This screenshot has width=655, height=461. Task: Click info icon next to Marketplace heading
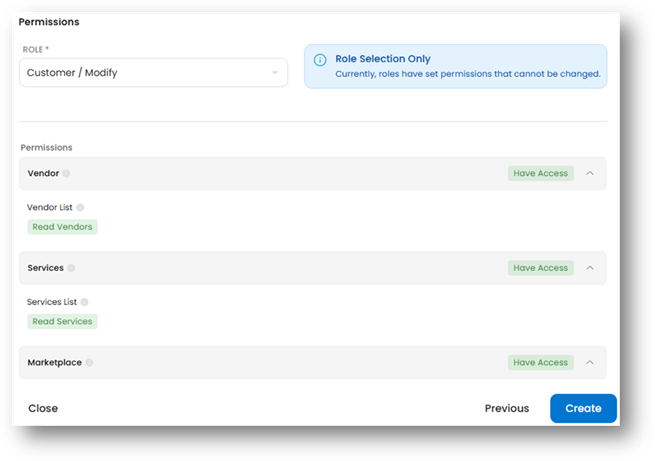click(89, 362)
